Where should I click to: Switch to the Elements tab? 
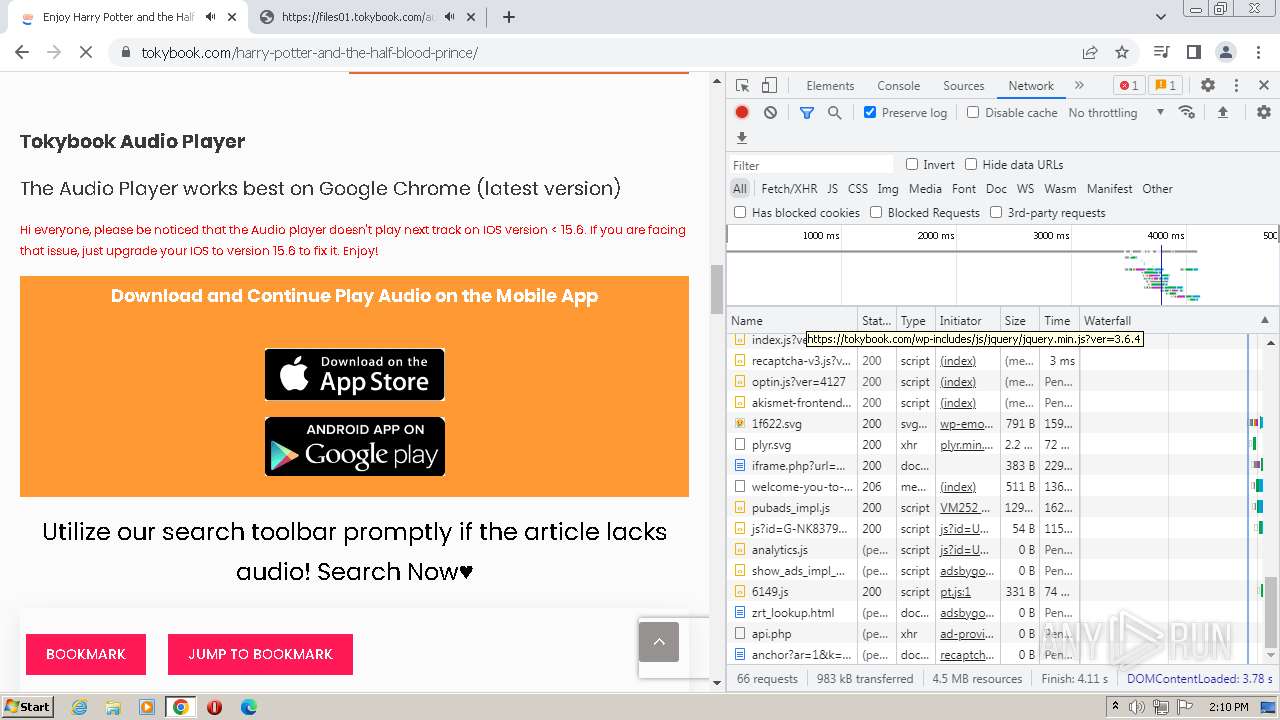pos(830,86)
